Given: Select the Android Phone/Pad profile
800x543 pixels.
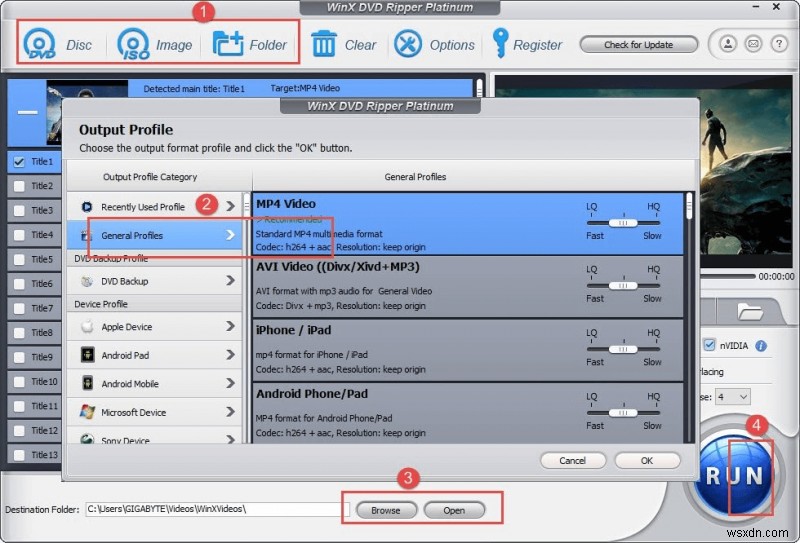Looking at the screenshot, I should pos(468,413).
